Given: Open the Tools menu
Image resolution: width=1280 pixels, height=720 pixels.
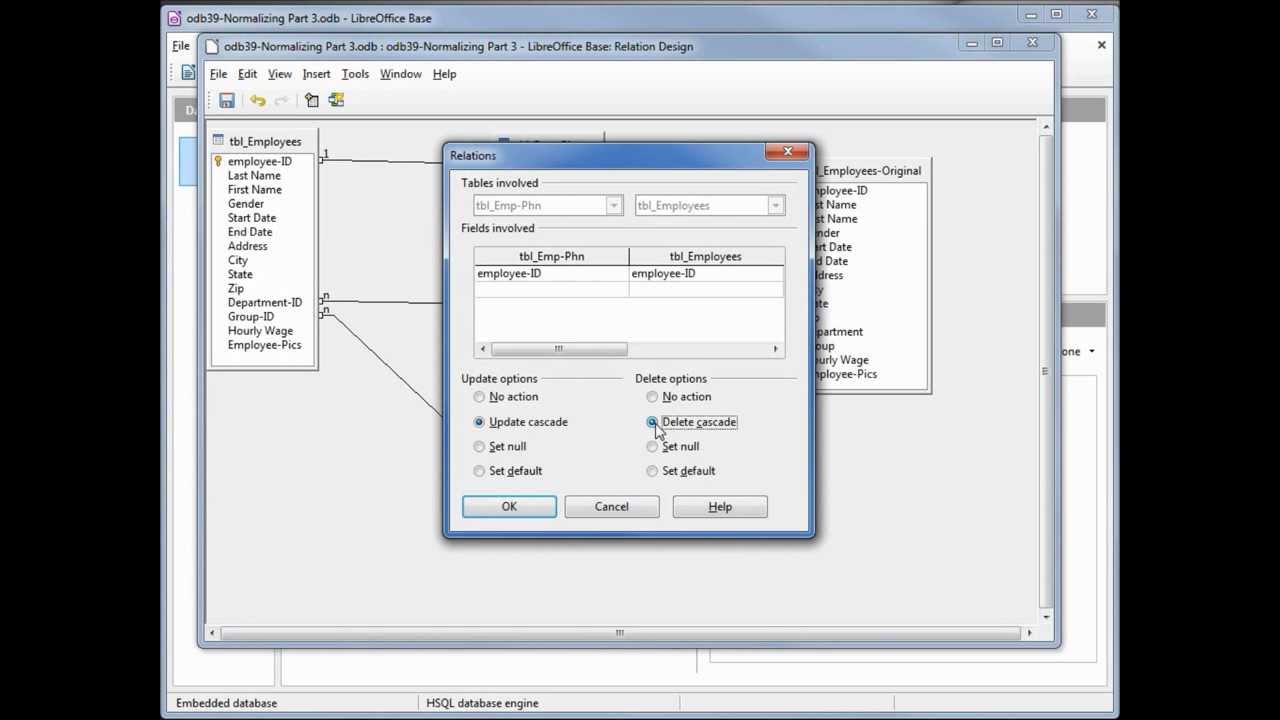Looking at the screenshot, I should click(x=355, y=74).
